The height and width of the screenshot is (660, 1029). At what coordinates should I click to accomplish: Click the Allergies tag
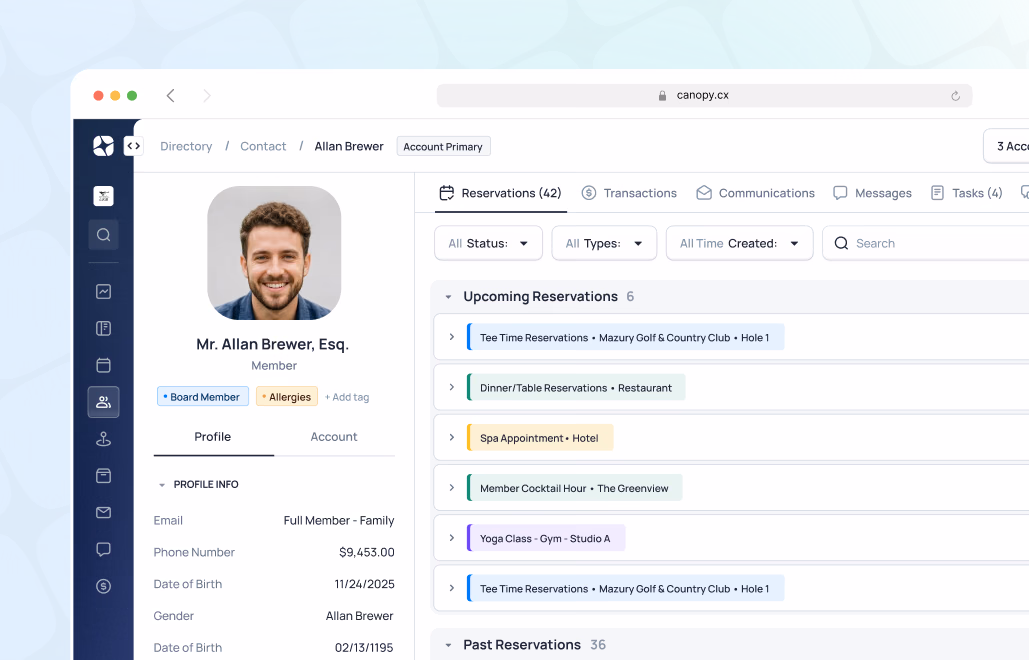(x=287, y=397)
